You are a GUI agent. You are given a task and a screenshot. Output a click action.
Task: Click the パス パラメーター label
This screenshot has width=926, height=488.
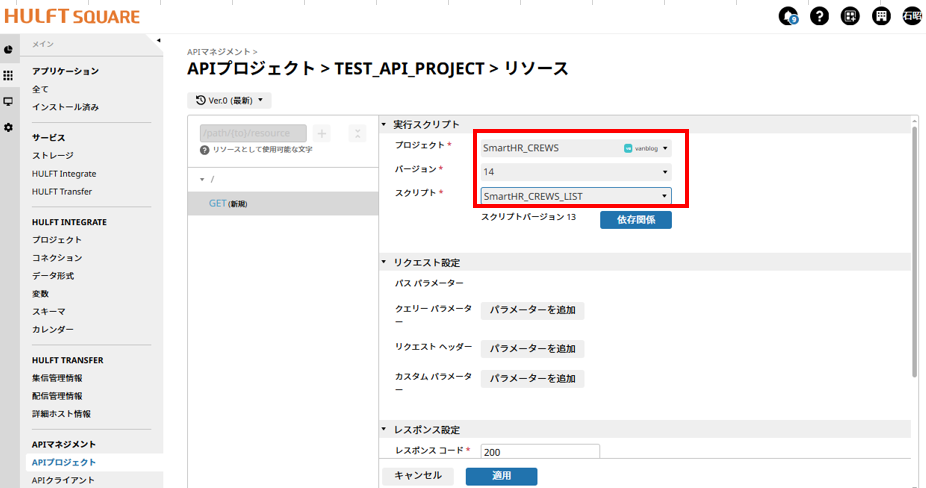coord(429,283)
